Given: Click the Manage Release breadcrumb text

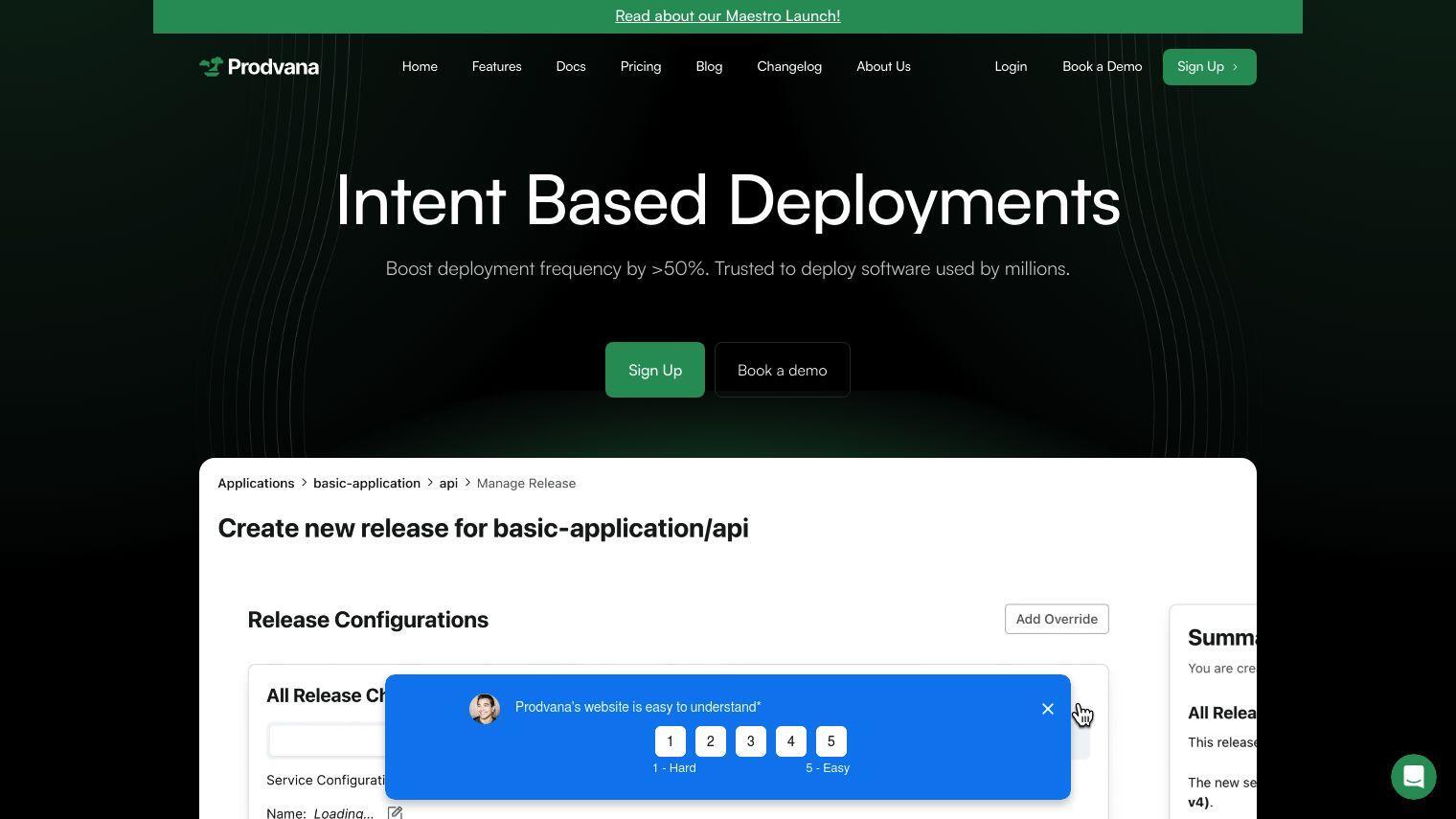Looking at the screenshot, I should pos(526,483).
